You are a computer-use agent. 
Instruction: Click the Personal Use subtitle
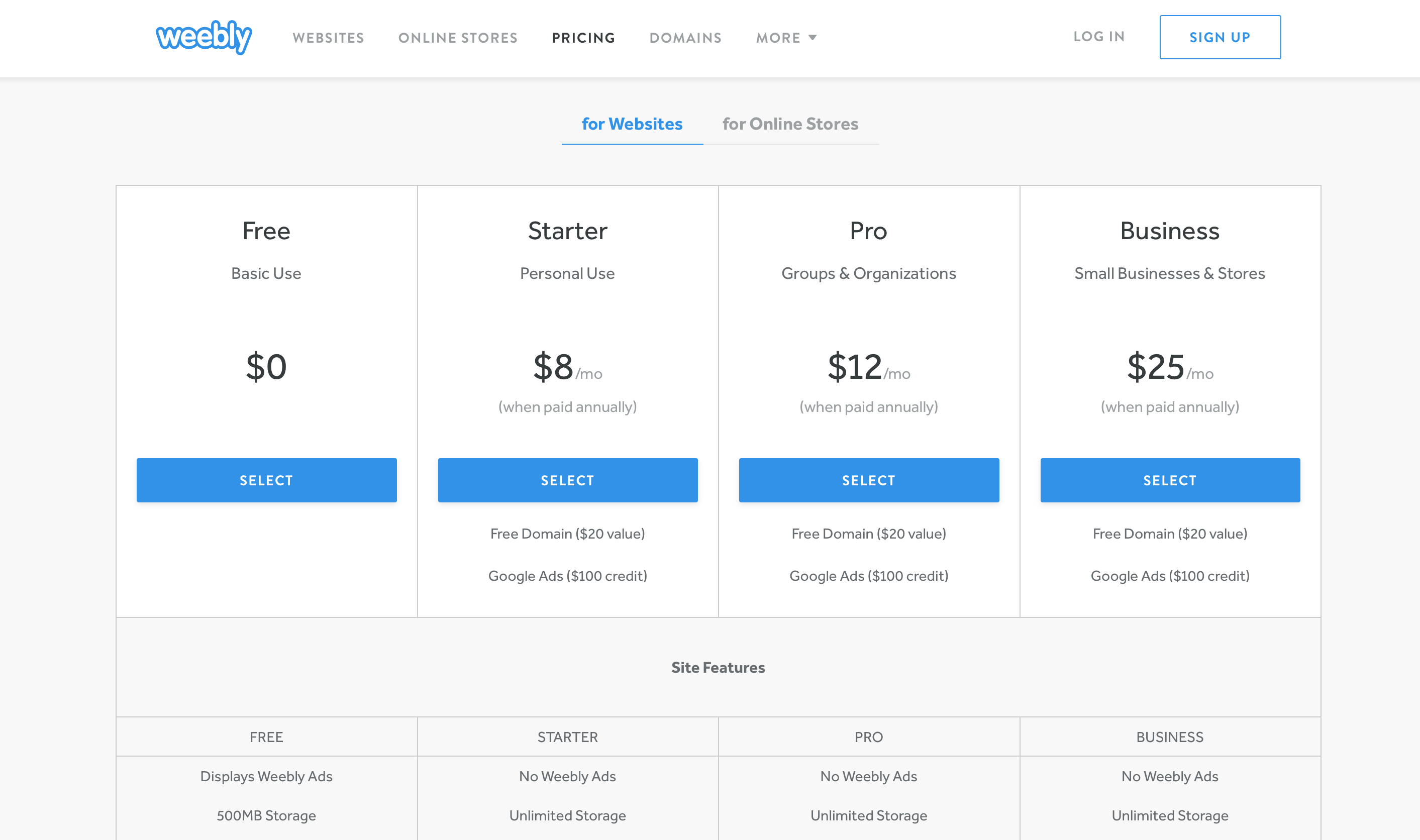pyautogui.click(x=568, y=273)
